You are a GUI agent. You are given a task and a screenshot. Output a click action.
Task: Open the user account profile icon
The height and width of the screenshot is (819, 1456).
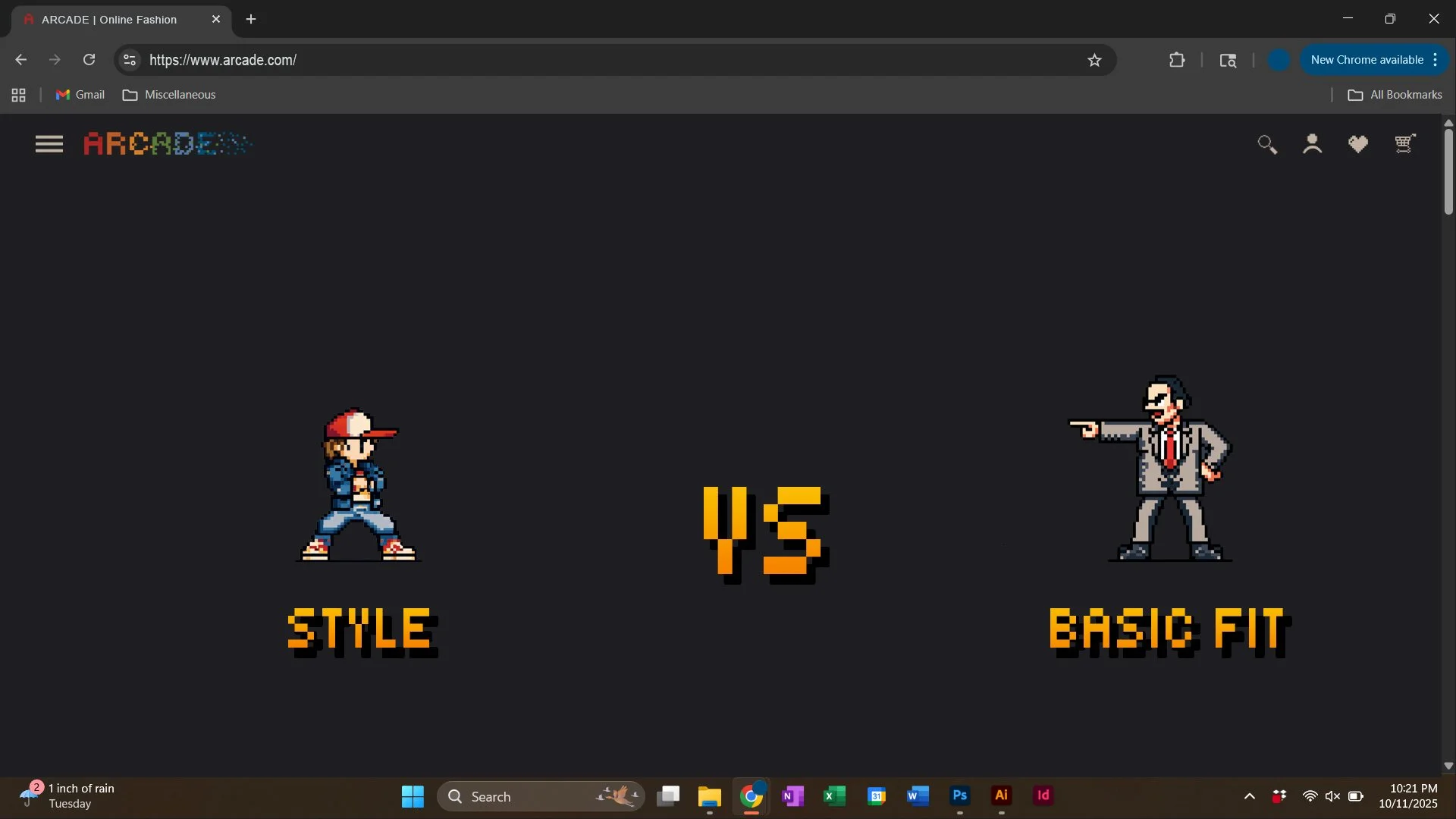pyautogui.click(x=1313, y=144)
